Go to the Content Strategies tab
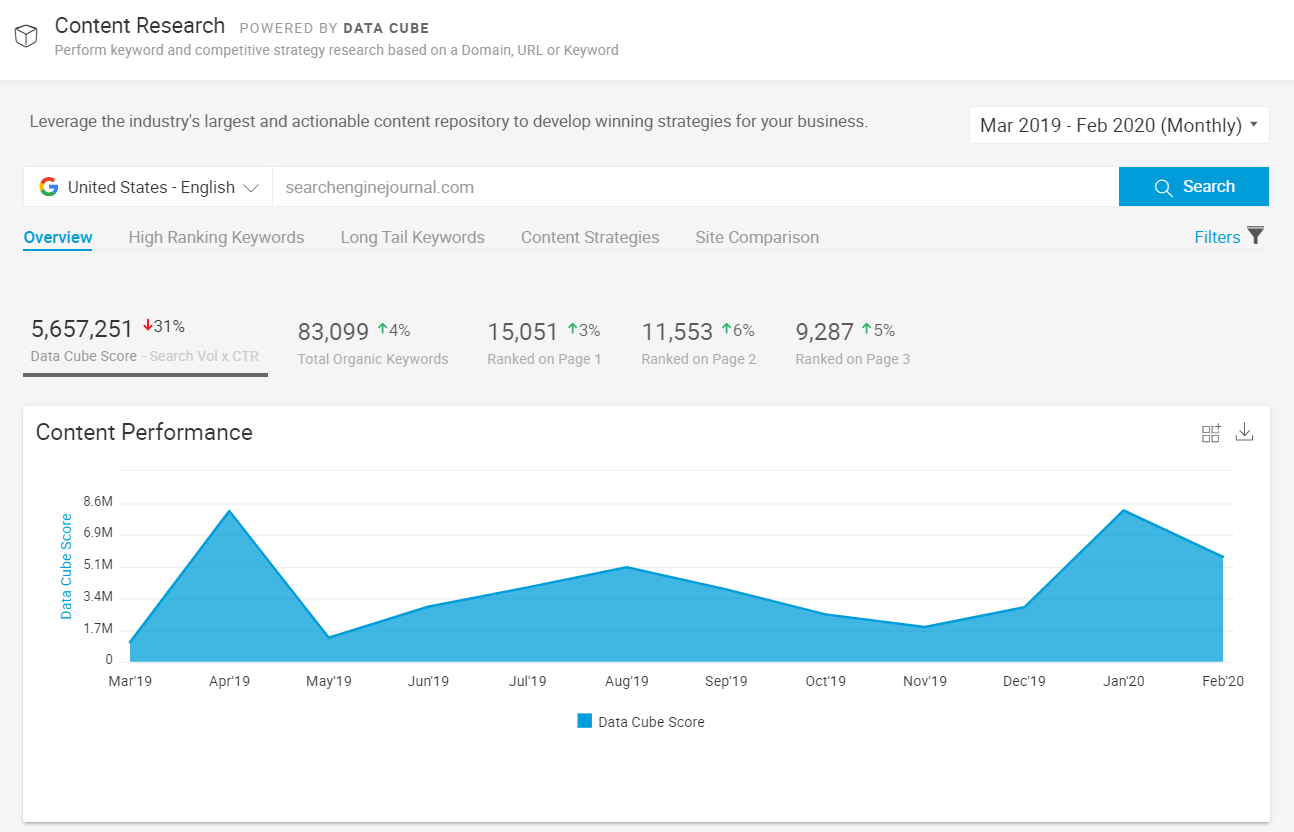 pos(590,237)
